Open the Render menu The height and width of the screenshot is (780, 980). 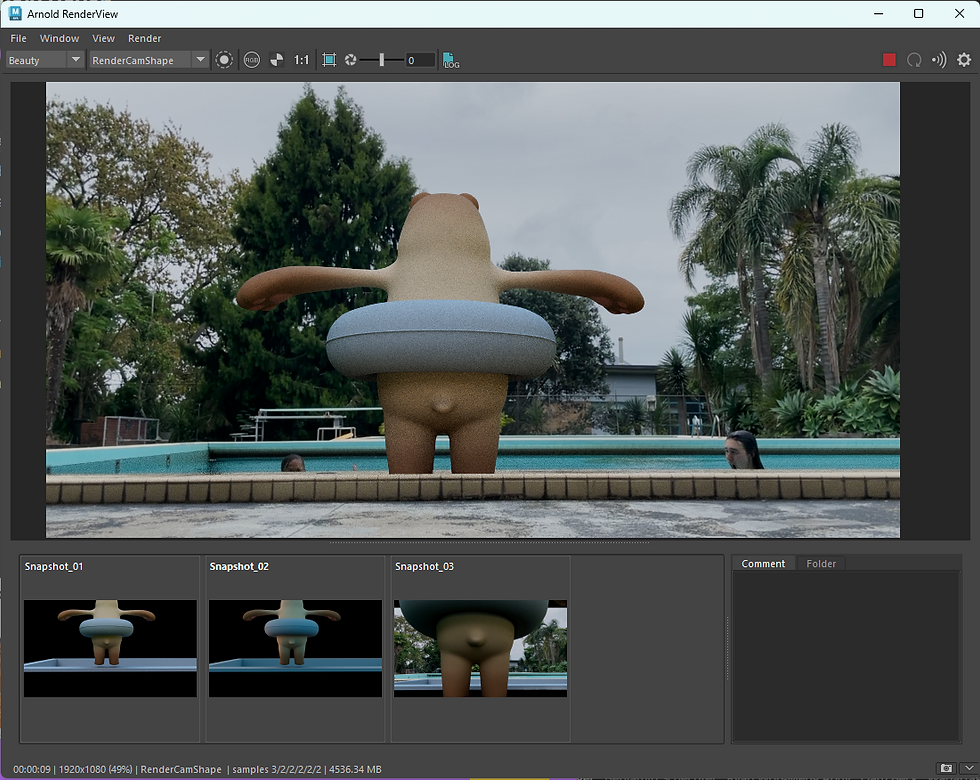point(144,38)
